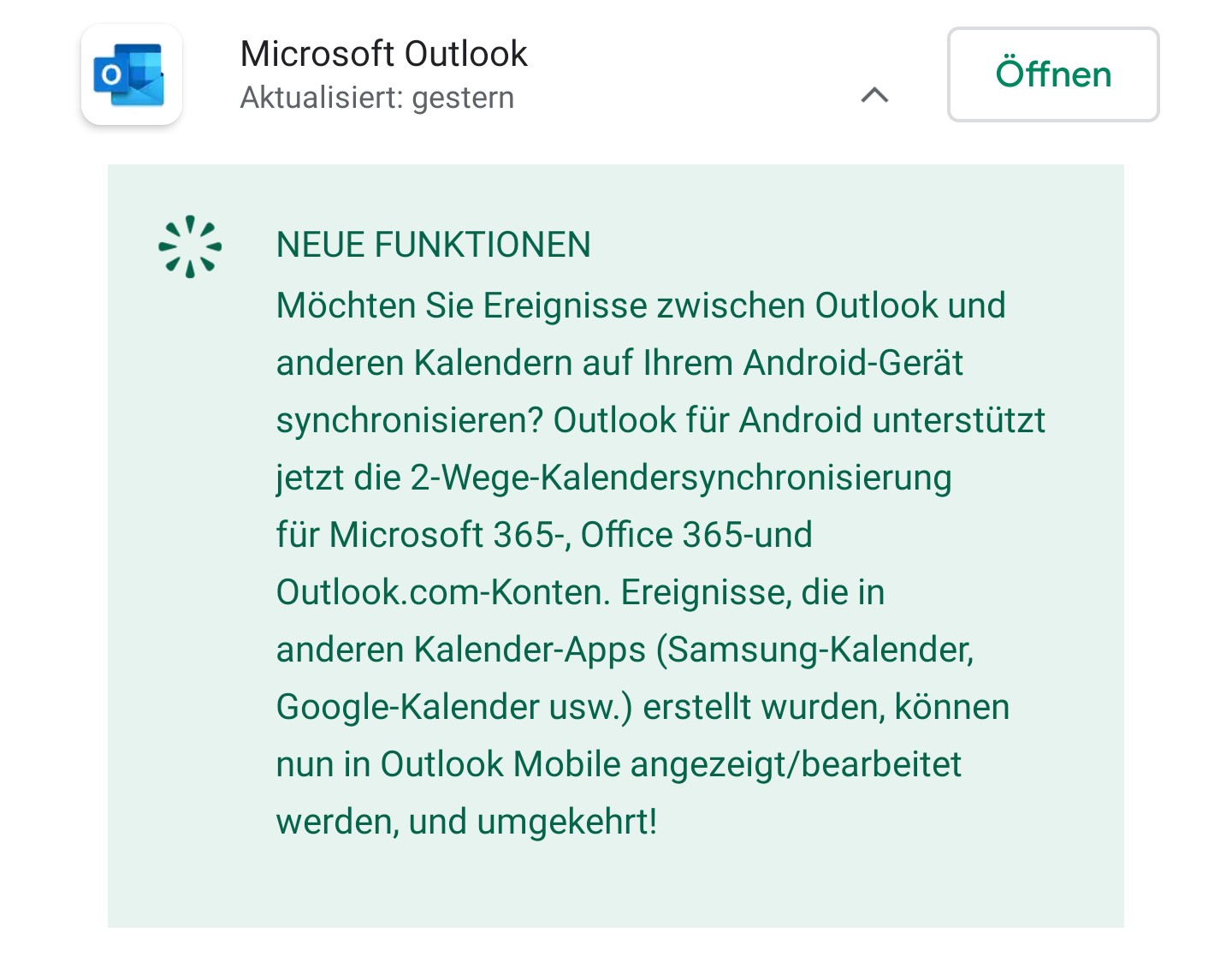Select the Microsoft Outlook app title
The height and width of the screenshot is (956, 1232).
click(383, 53)
